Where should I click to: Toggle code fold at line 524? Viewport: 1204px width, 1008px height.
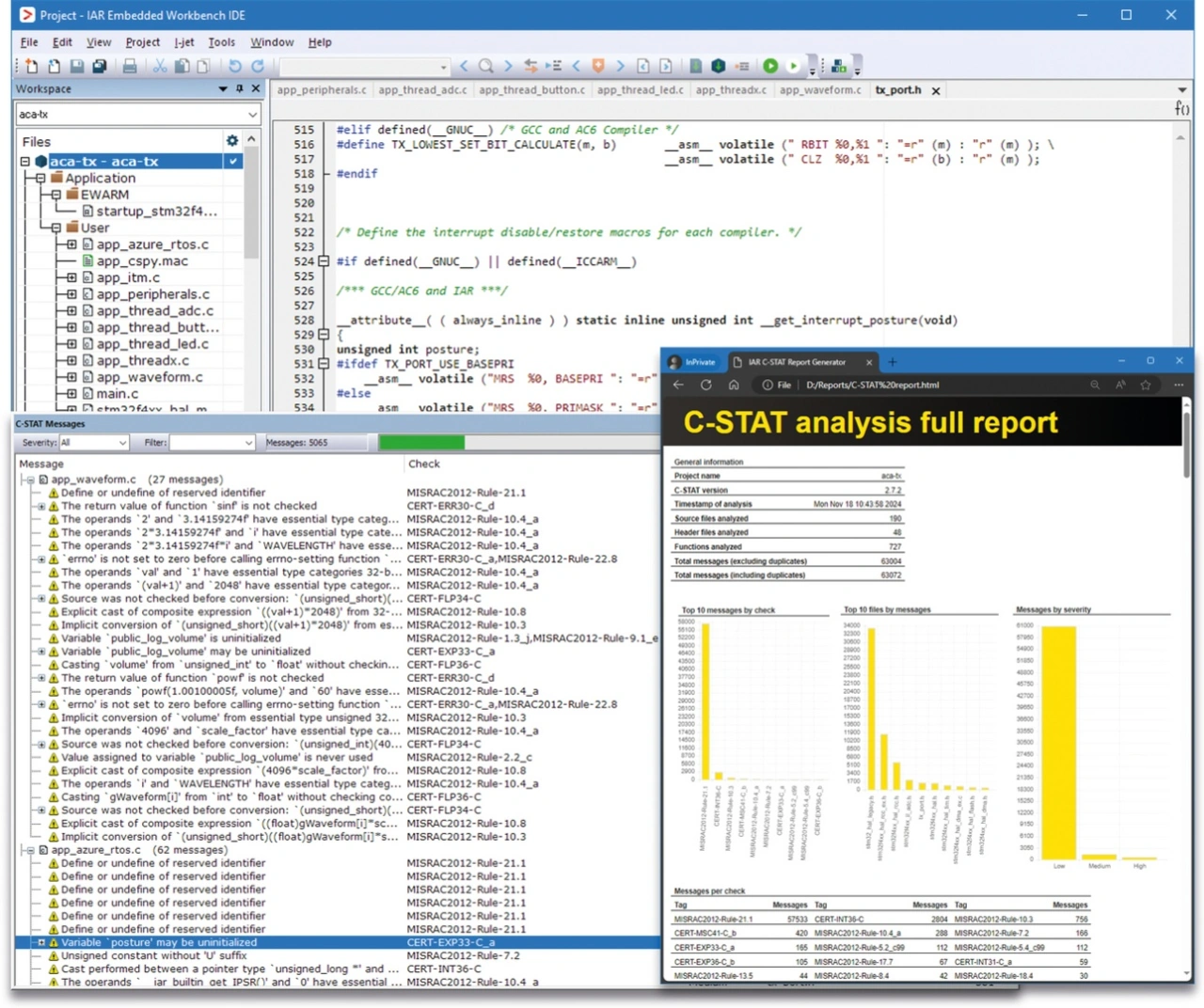[324, 261]
